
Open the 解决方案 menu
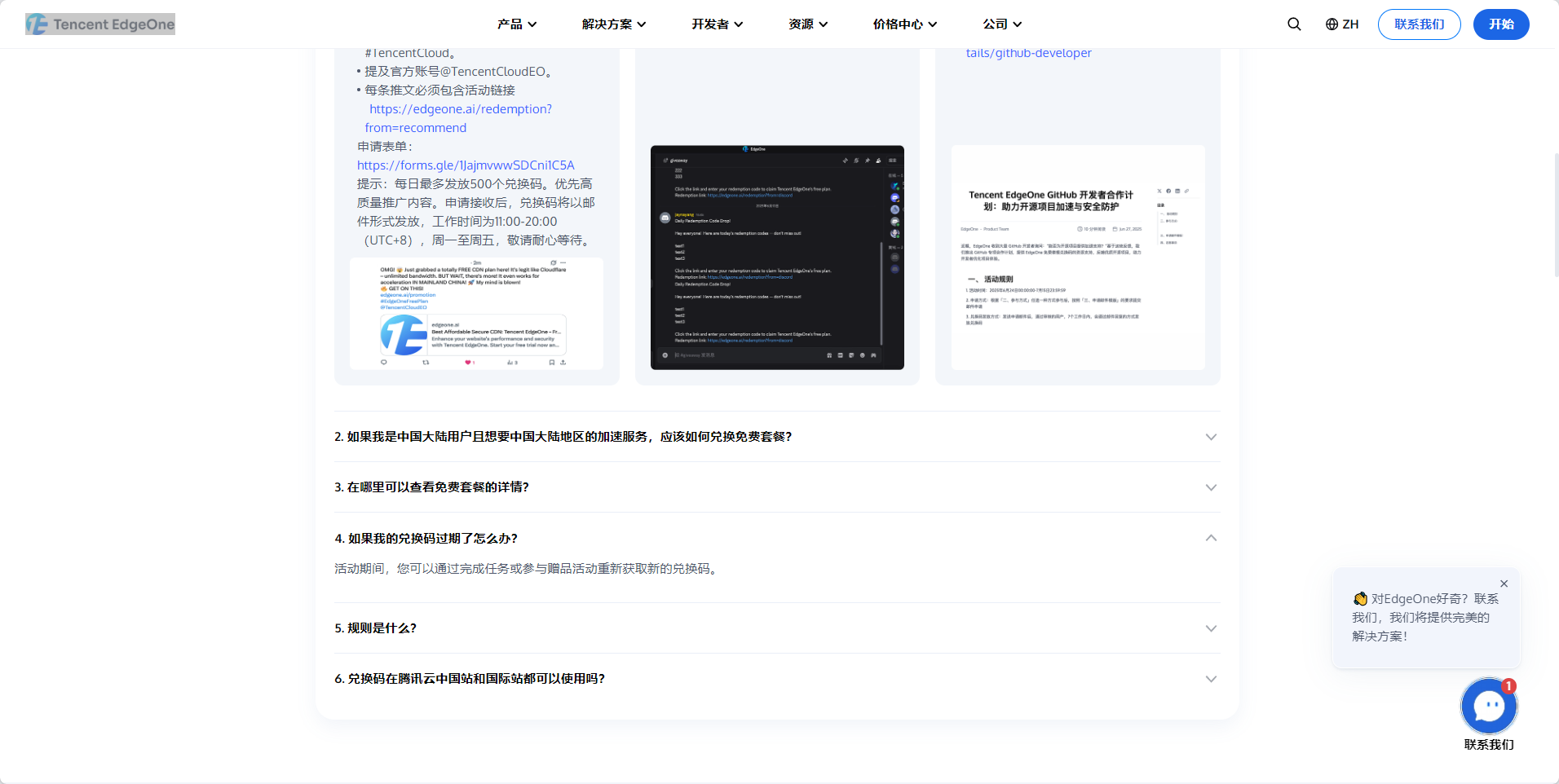coord(614,24)
